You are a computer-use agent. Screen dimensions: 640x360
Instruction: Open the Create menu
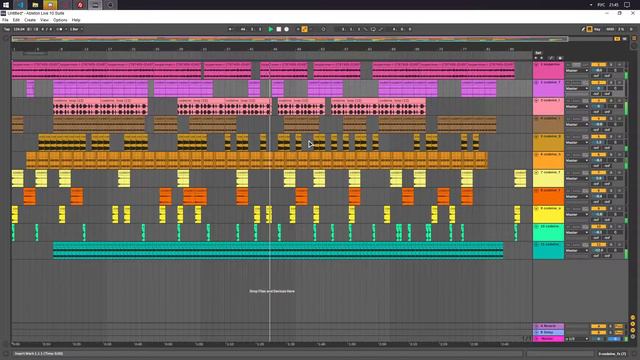(x=30, y=20)
